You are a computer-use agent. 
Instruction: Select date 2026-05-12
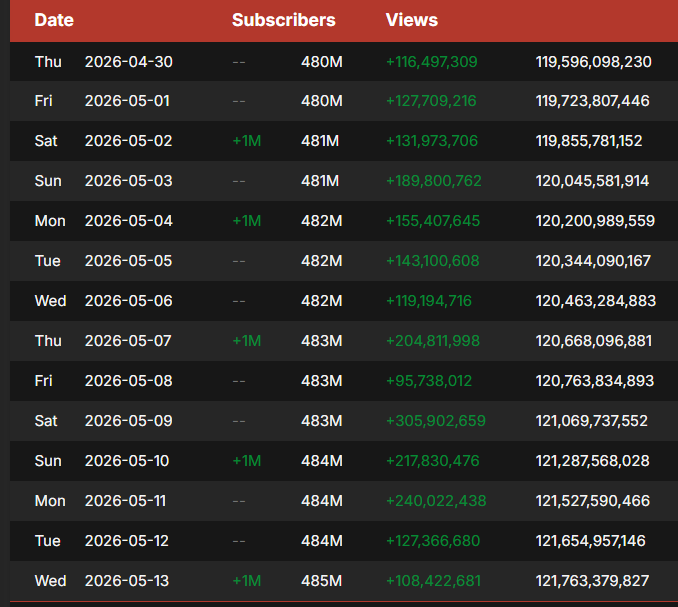pyautogui.click(x=127, y=541)
